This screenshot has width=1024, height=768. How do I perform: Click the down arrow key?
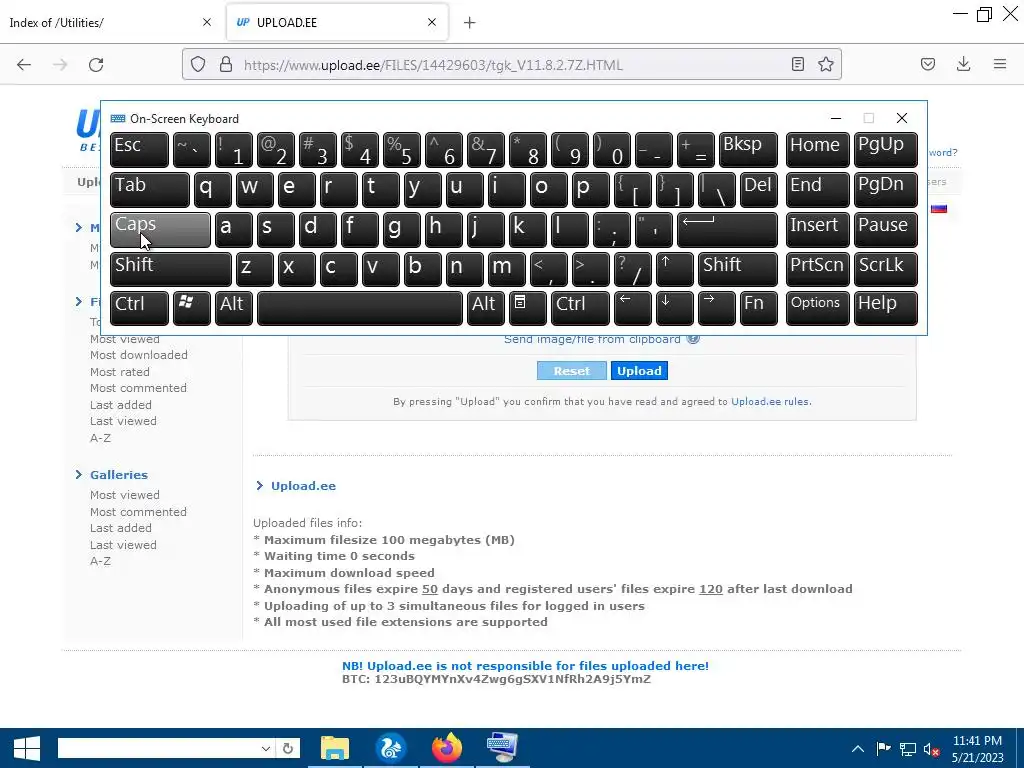pos(674,308)
